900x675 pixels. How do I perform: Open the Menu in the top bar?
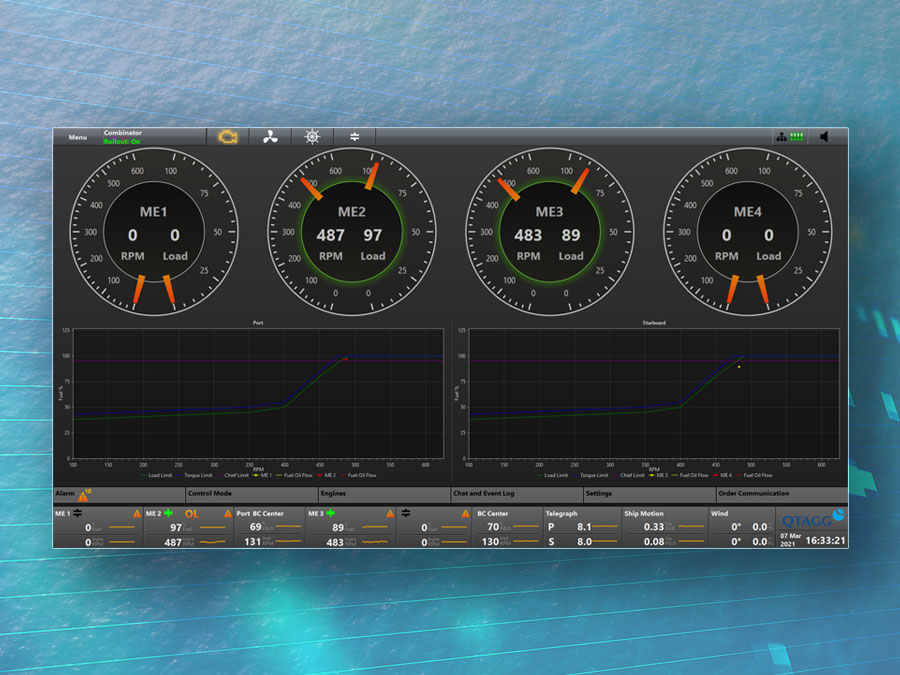click(x=77, y=137)
